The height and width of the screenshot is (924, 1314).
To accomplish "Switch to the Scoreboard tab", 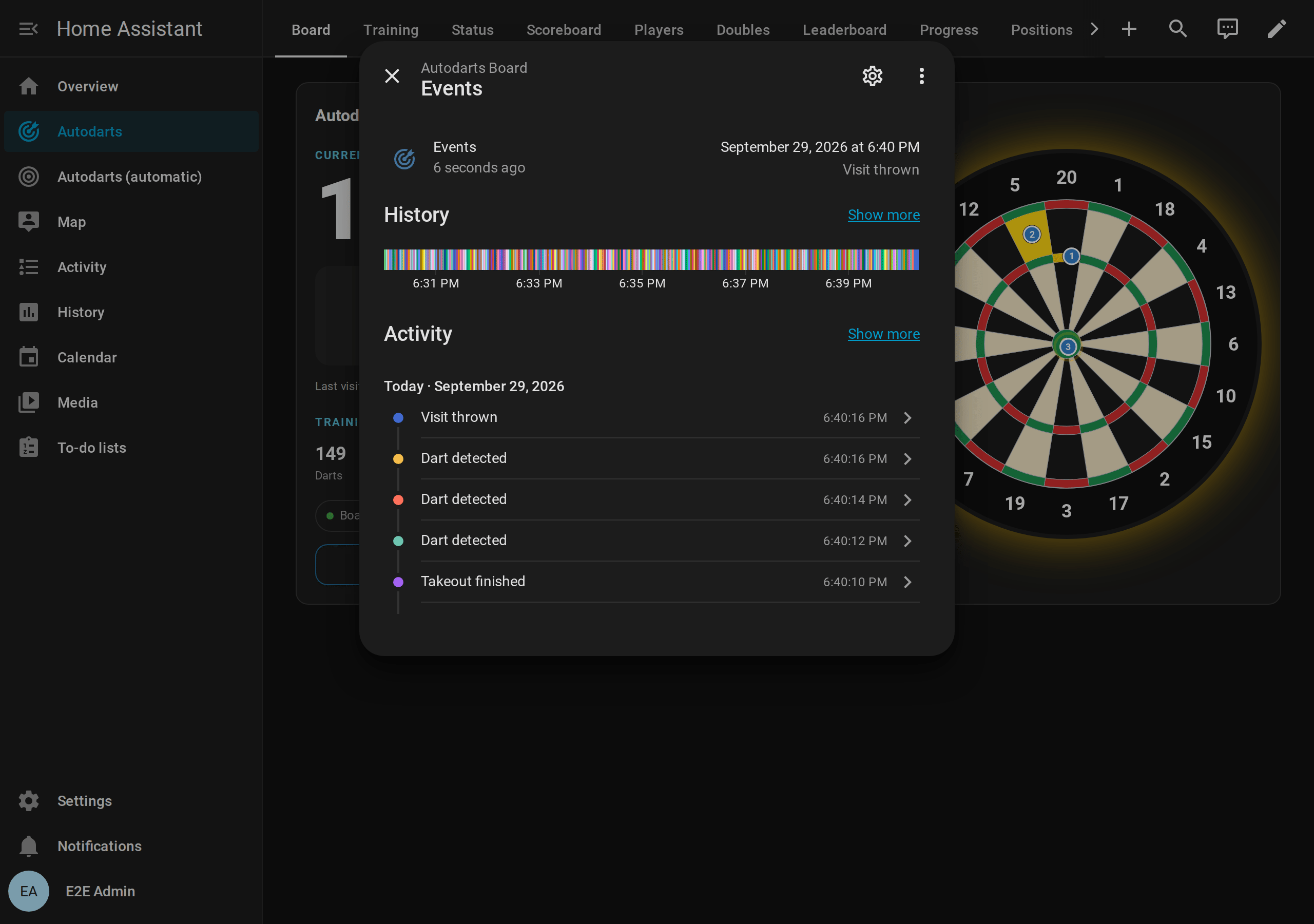I will 564,30.
